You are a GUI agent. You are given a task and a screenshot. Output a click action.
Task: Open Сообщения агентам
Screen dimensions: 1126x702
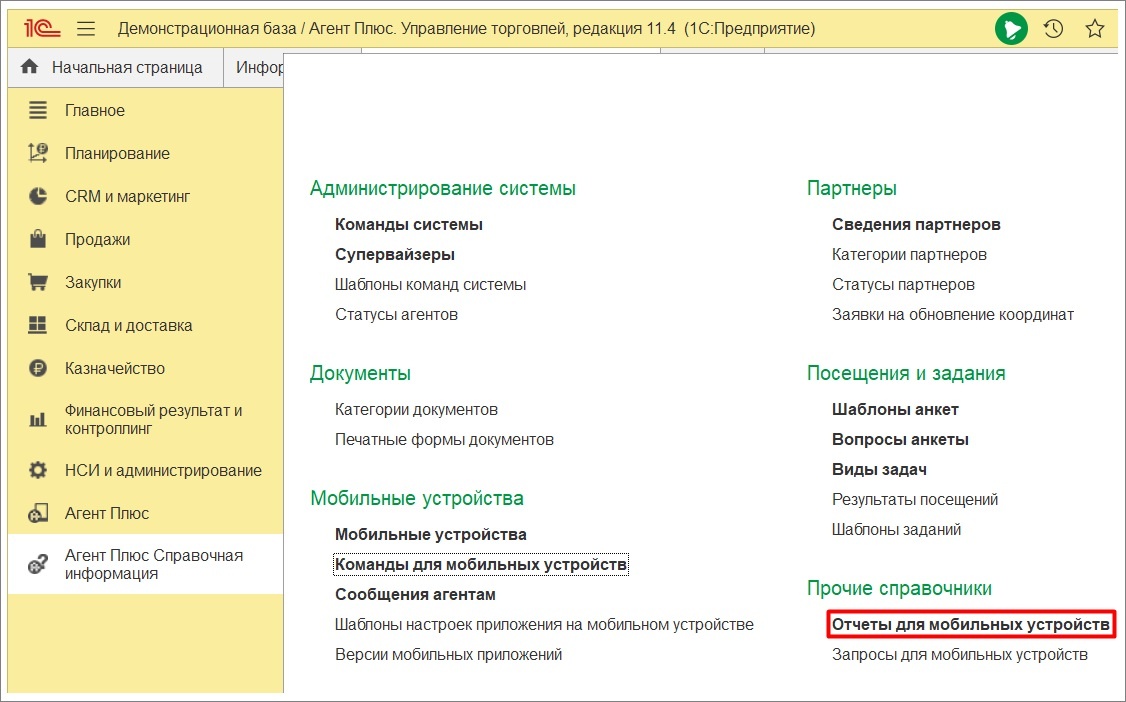pyautogui.click(x=415, y=595)
